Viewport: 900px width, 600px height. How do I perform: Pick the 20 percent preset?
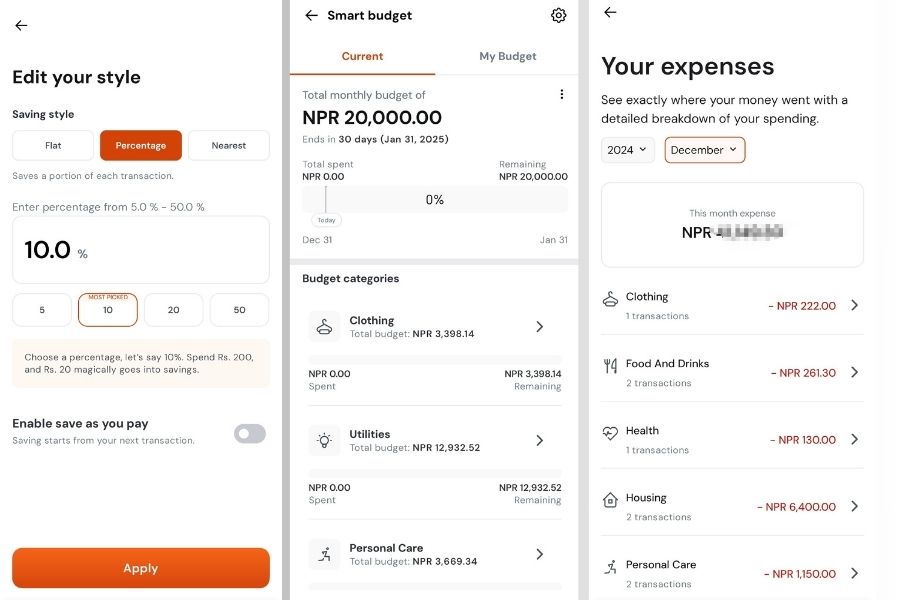pyautogui.click(x=174, y=310)
